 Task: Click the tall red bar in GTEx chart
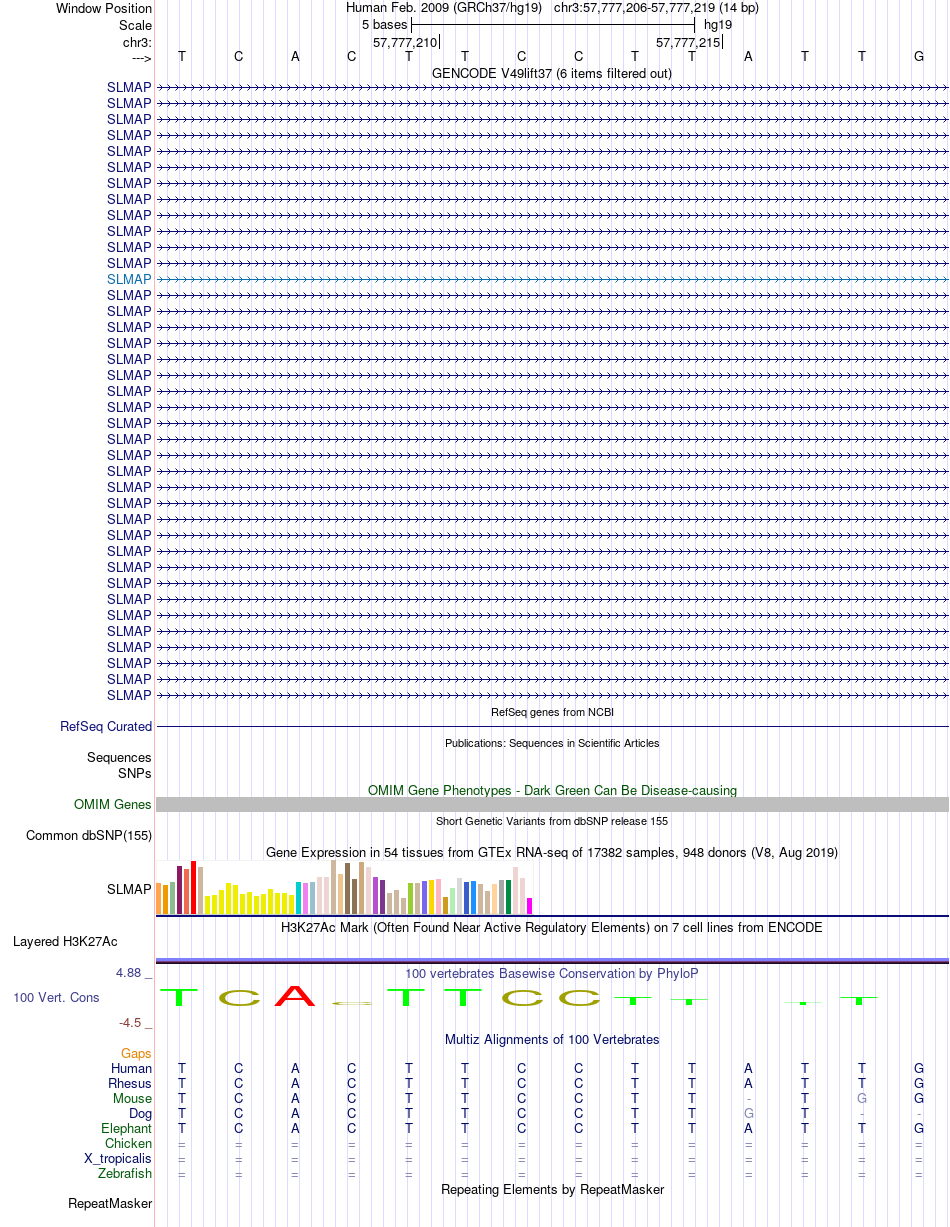(194, 887)
